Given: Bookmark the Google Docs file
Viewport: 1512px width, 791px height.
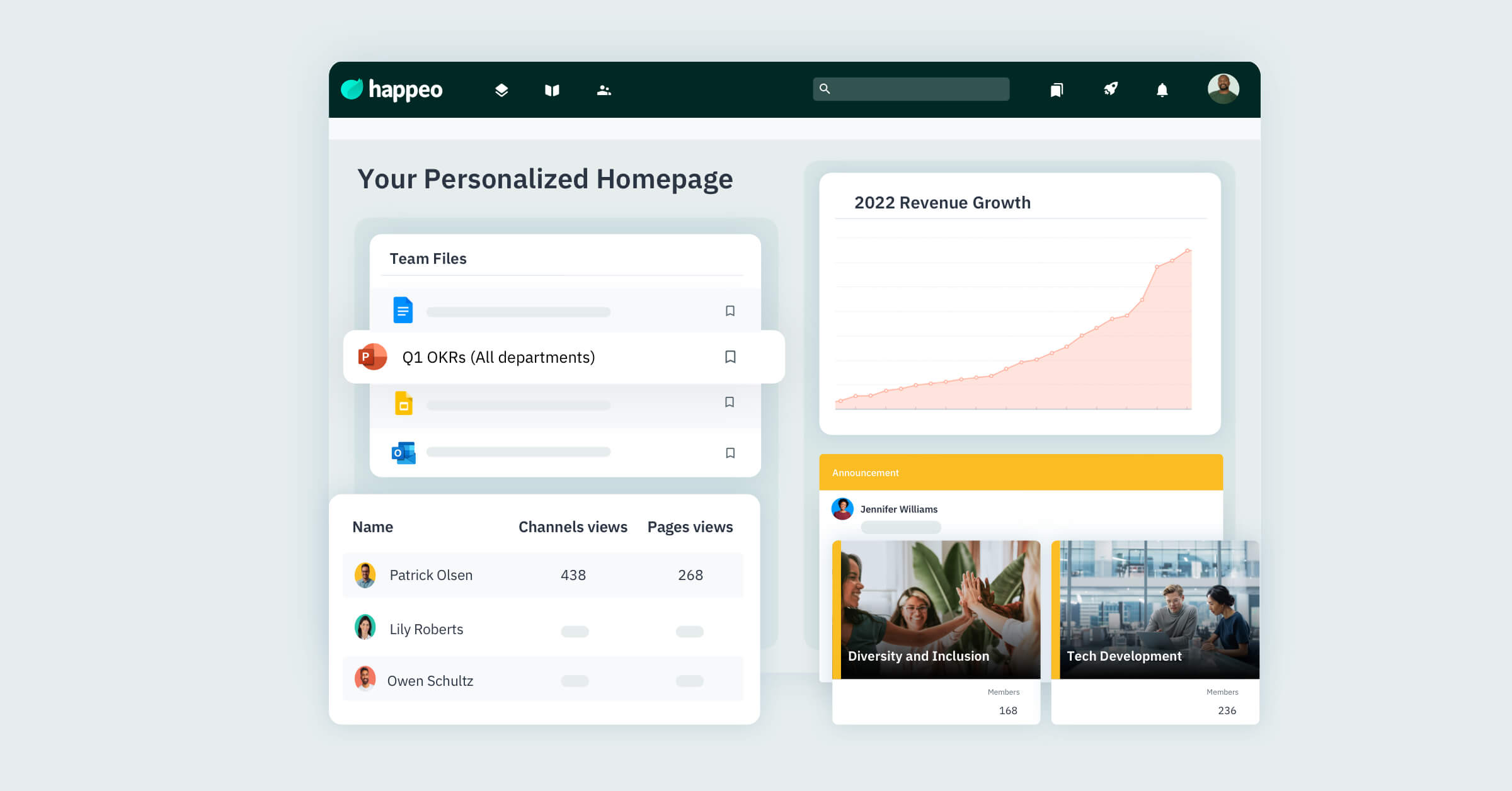Looking at the screenshot, I should pyautogui.click(x=730, y=310).
